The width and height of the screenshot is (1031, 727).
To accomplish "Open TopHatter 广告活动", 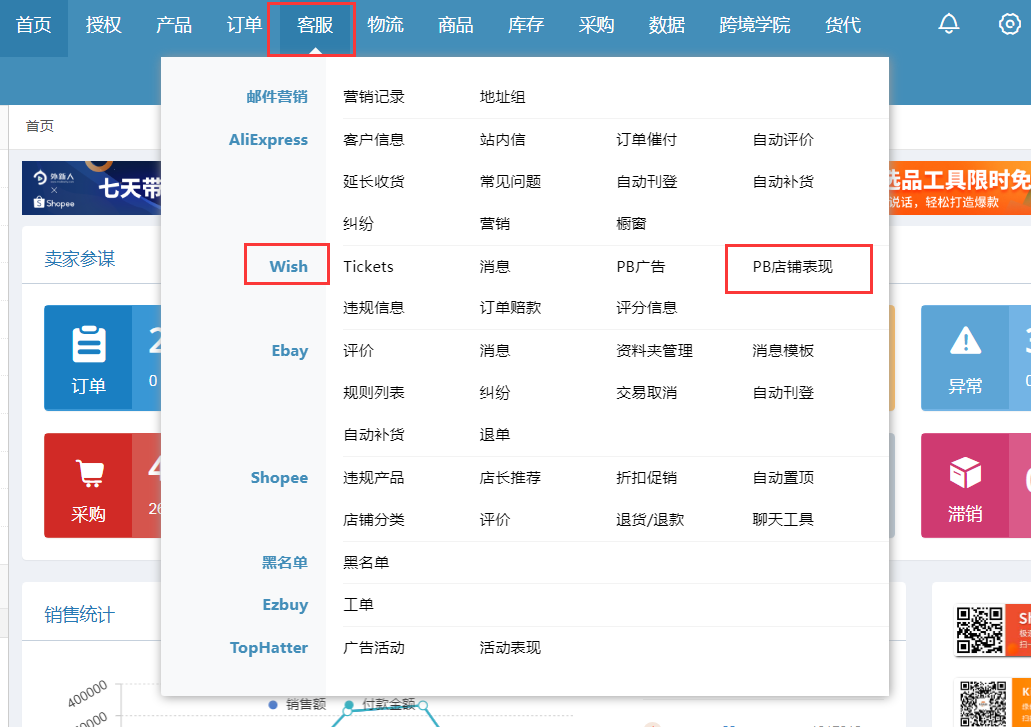I will pos(373,648).
